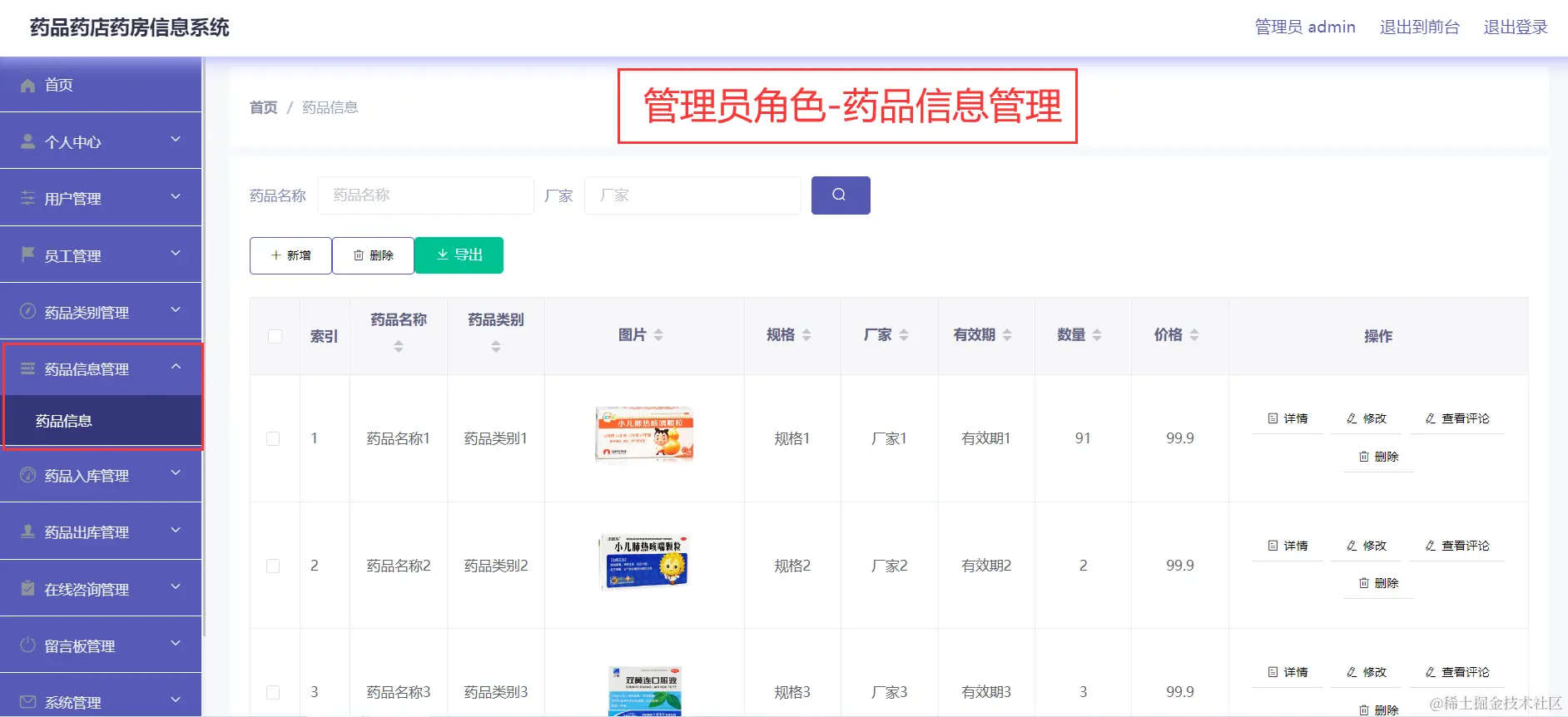Open 详情 for row 药品名称2
This screenshot has height=717, width=1568.
coord(1288,546)
